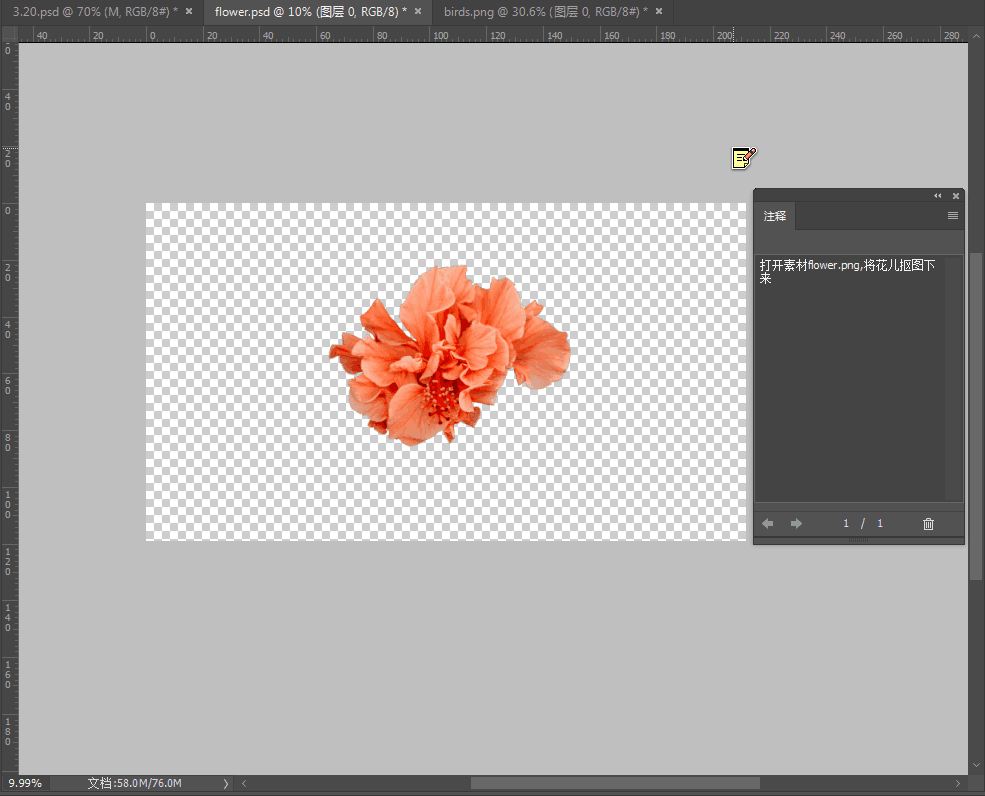Collapse the Notes panel to icons
The height and width of the screenshot is (796, 985).
pyautogui.click(x=938, y=196)
